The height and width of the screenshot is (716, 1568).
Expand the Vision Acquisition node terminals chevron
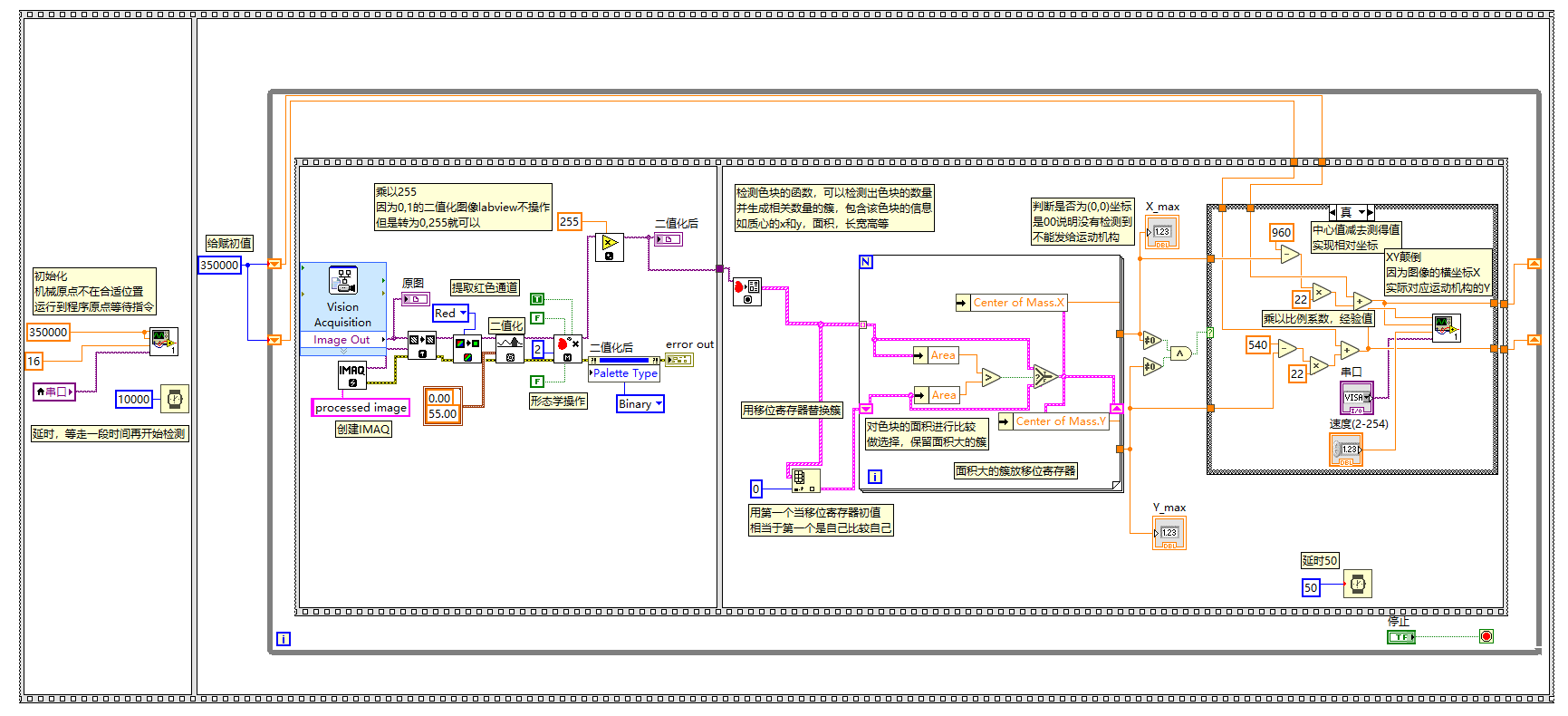(x=343, y=351)
